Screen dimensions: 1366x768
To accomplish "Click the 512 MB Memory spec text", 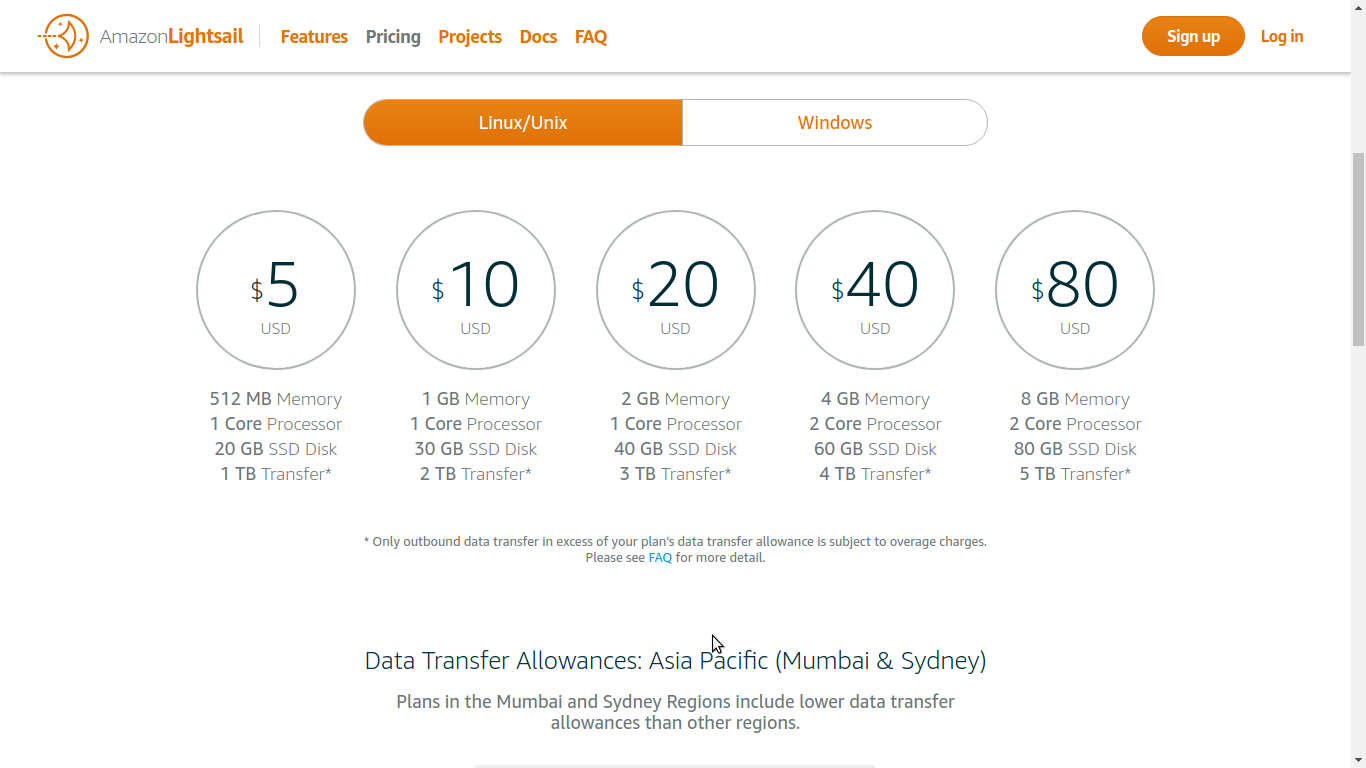I will 276,399.
